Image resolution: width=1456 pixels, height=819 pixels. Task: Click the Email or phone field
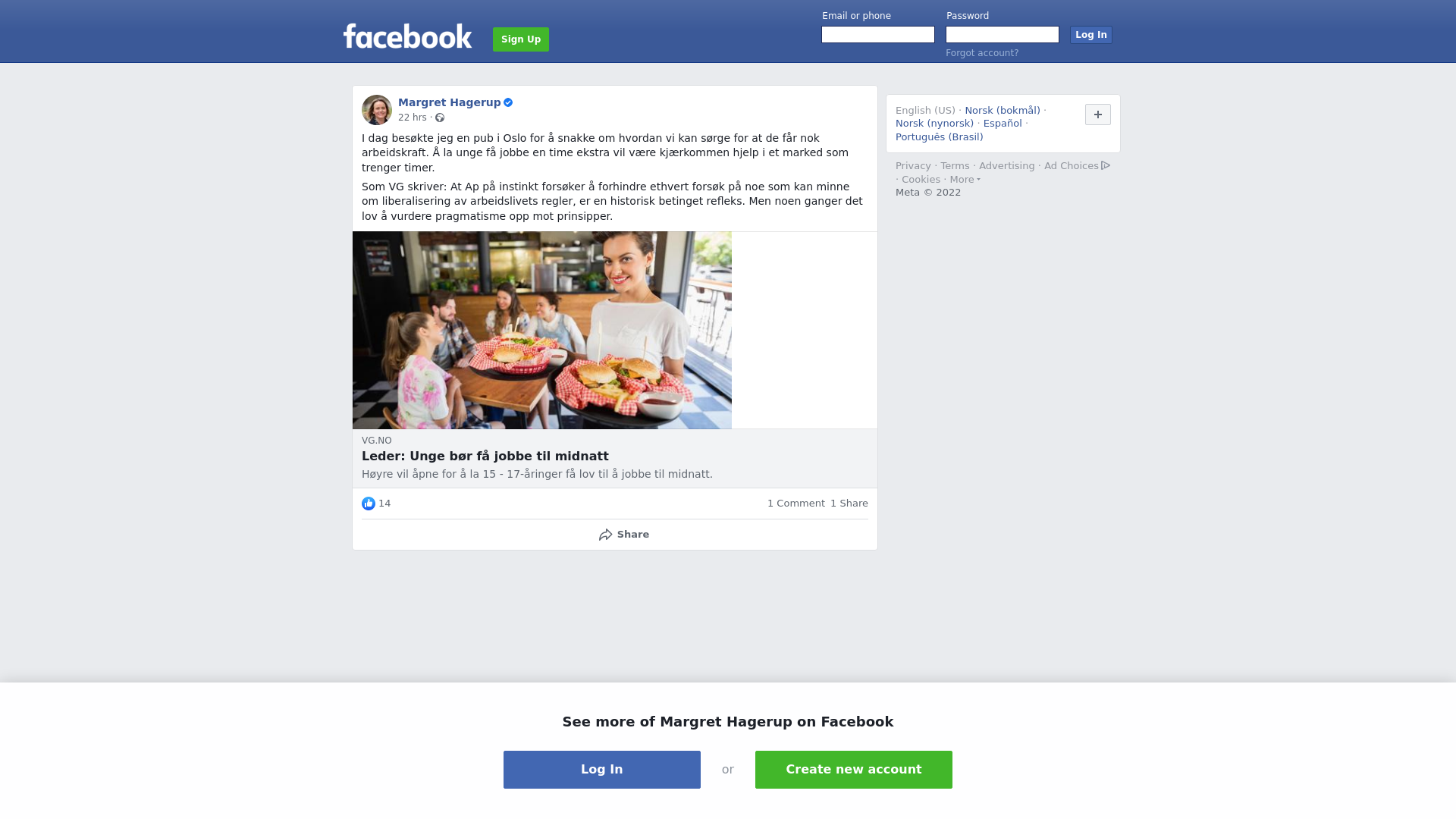click(878, 35)
